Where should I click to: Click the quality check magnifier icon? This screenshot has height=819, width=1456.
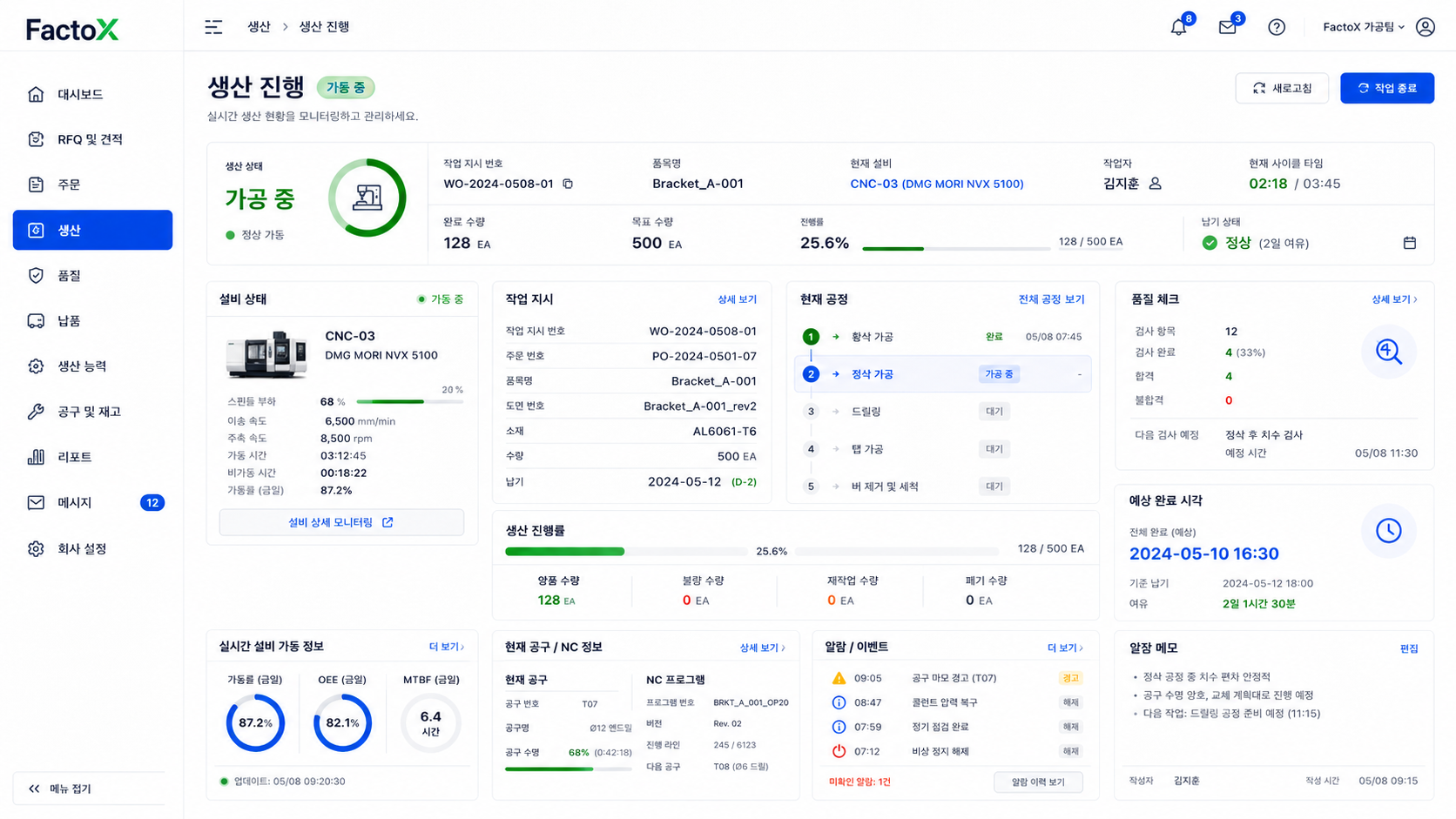1389,352
